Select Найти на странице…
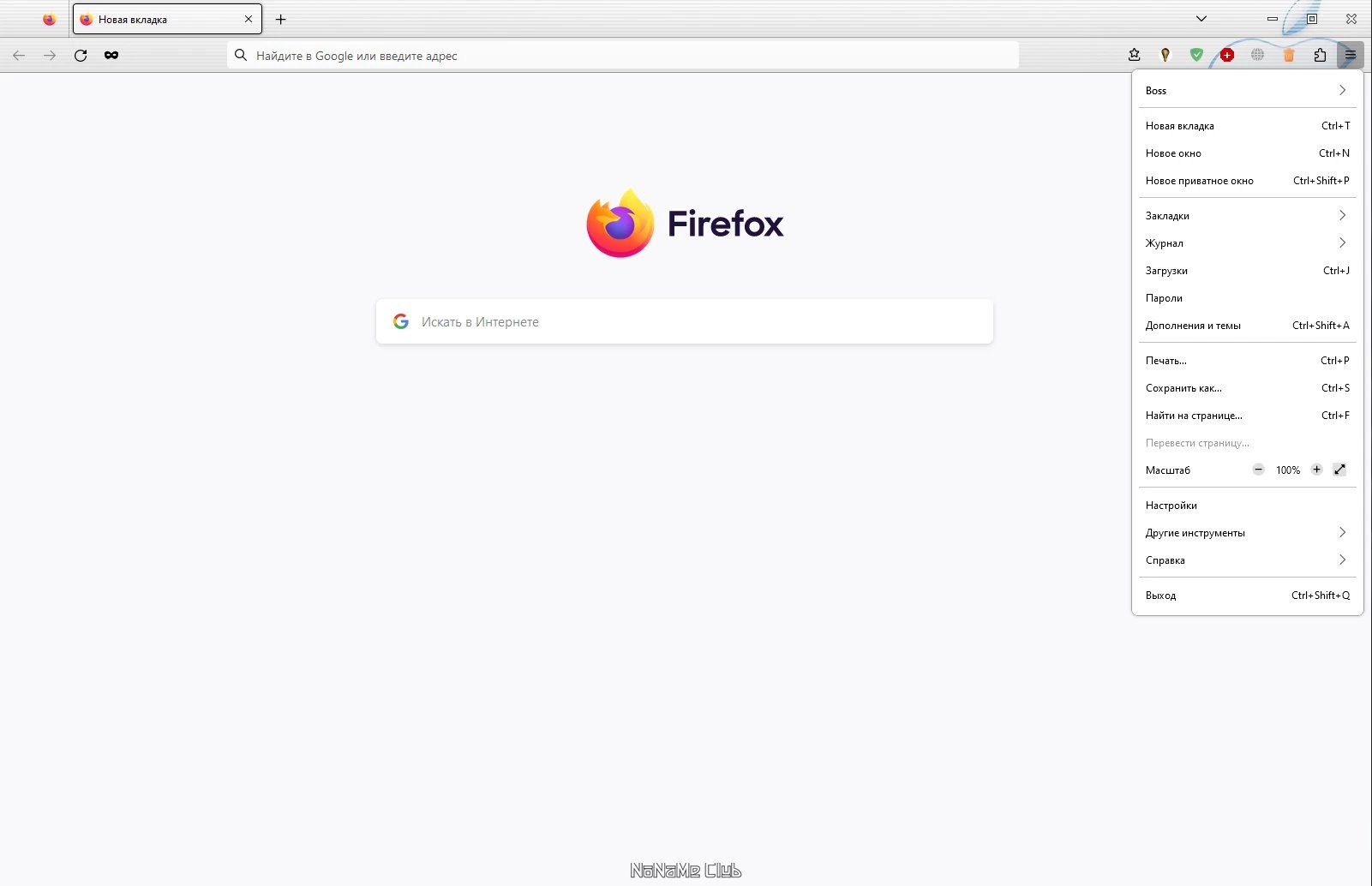Viewport: 1372px width, 886px height. pos(1248,416)
